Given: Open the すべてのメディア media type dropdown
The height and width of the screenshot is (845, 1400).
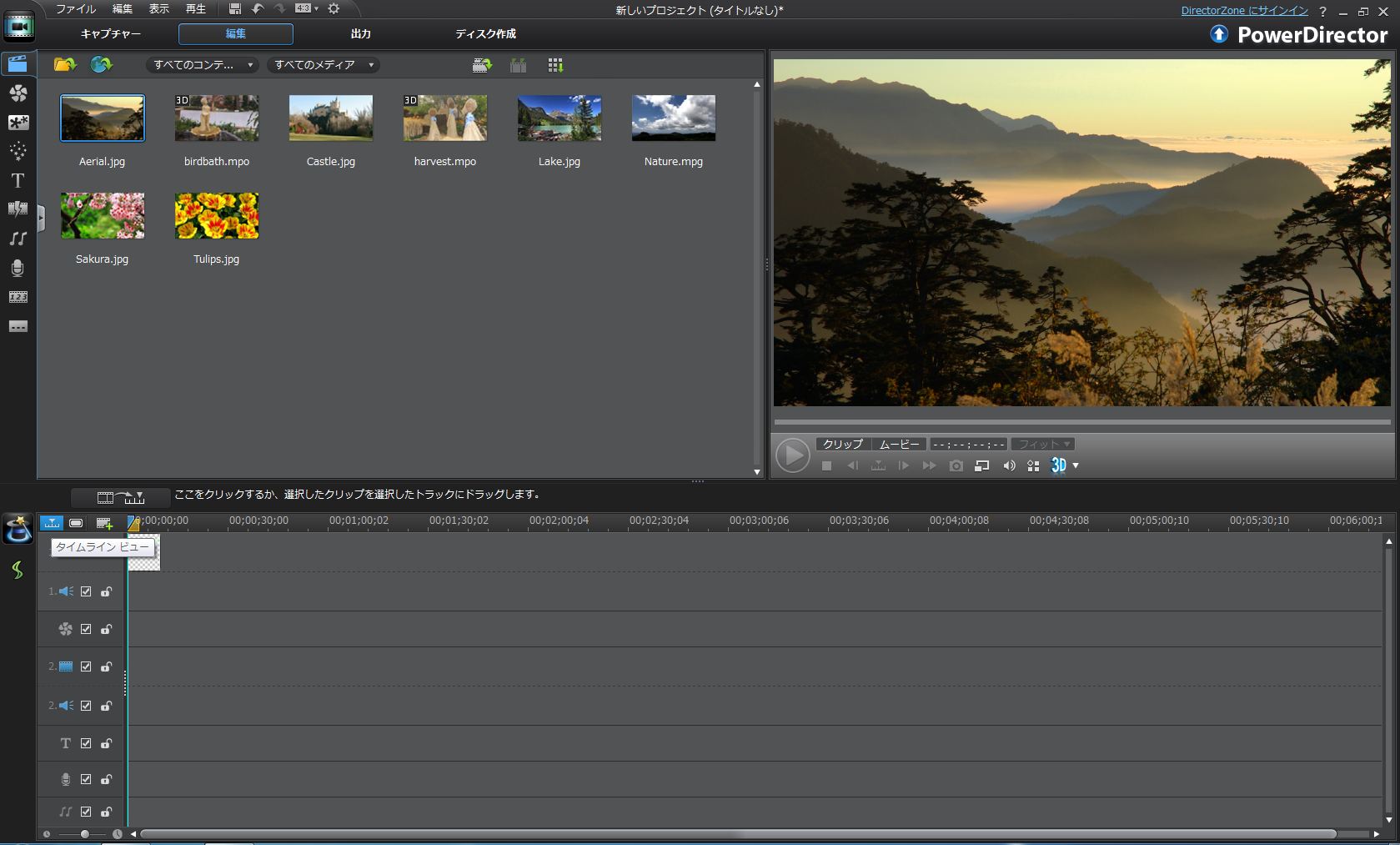Looking at the screenshot, I should click(324, 65).
